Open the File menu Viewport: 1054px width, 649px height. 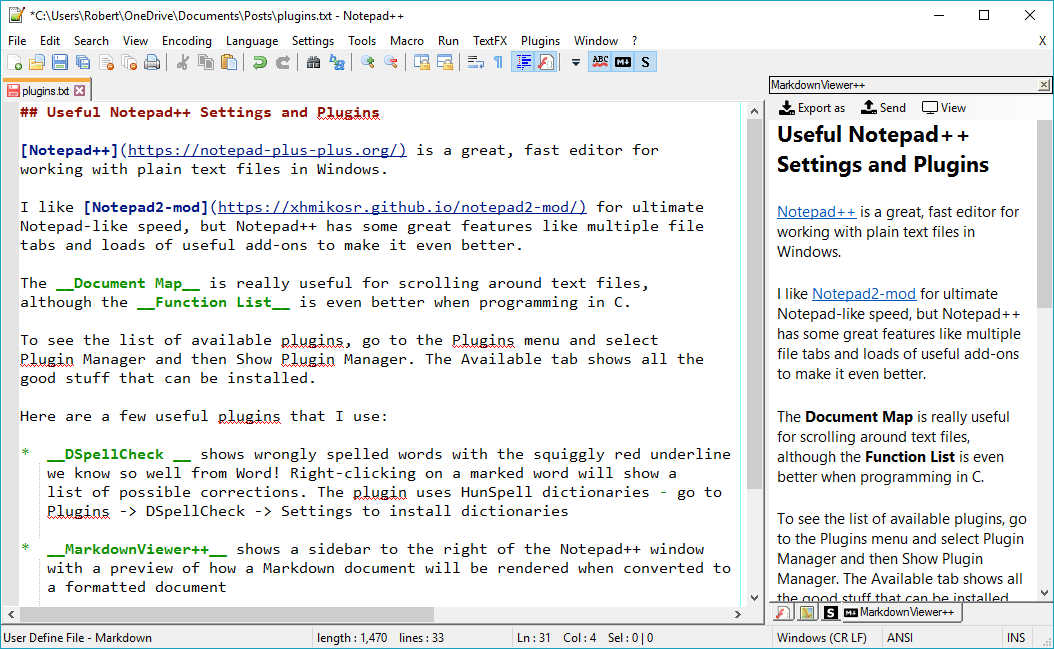pyautogui.click(x=17, y=41)
